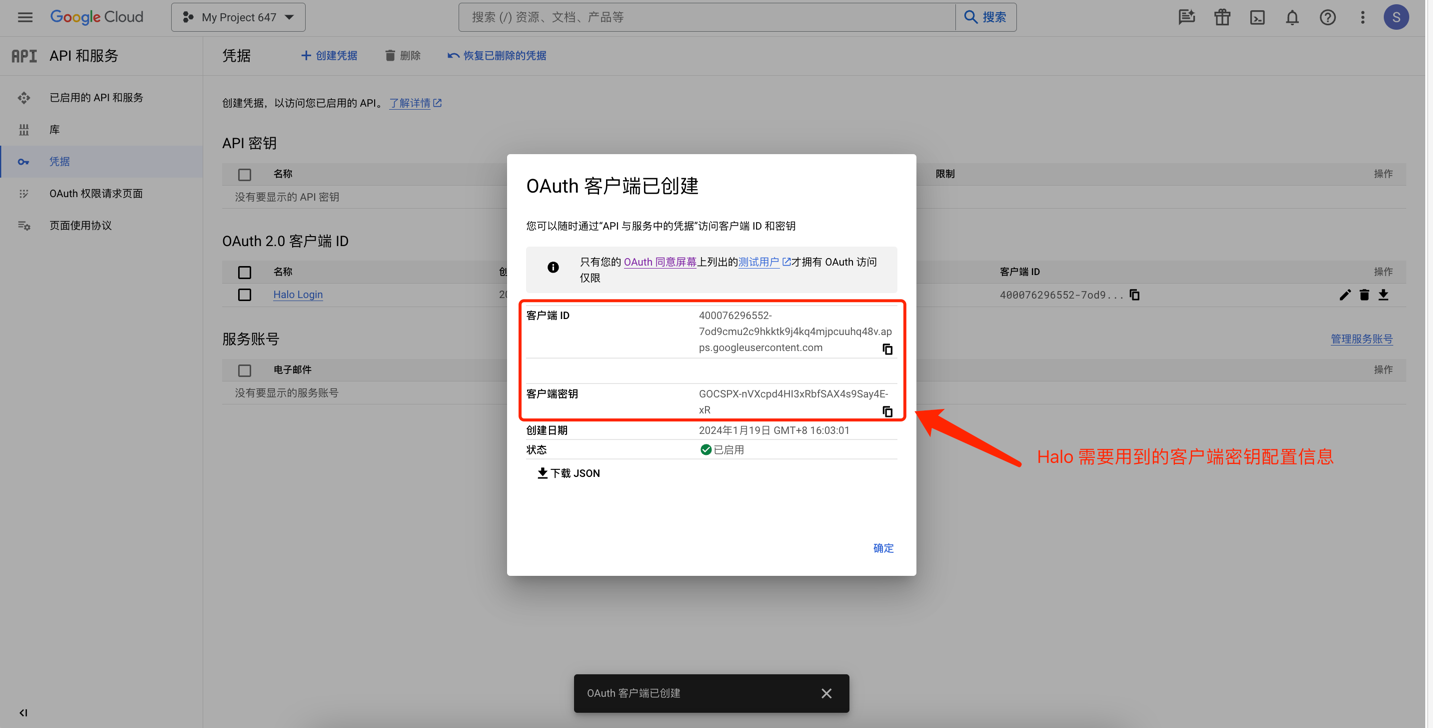Click the 删除 delete toolbar button

[x=403, y=56]
